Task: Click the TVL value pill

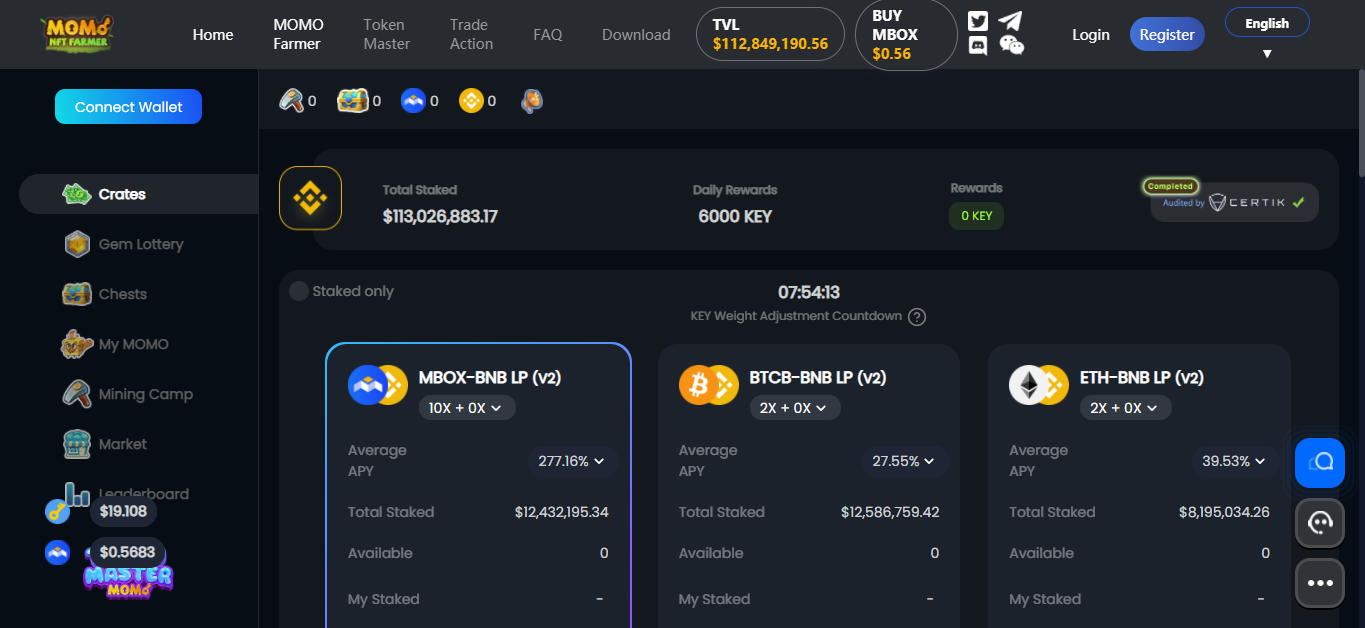Action: (770, 34)
